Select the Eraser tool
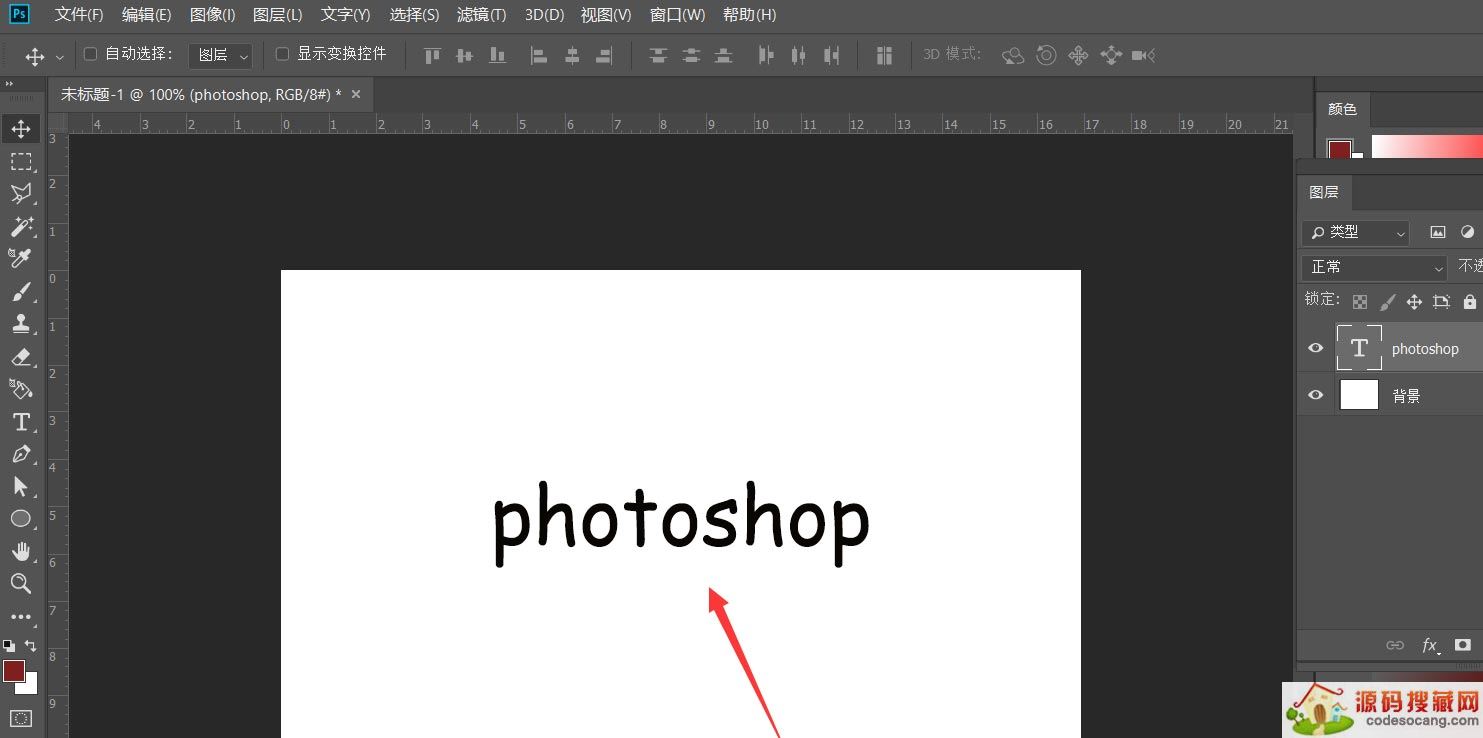The image size is (1483, 738). [x=21, y=357]
